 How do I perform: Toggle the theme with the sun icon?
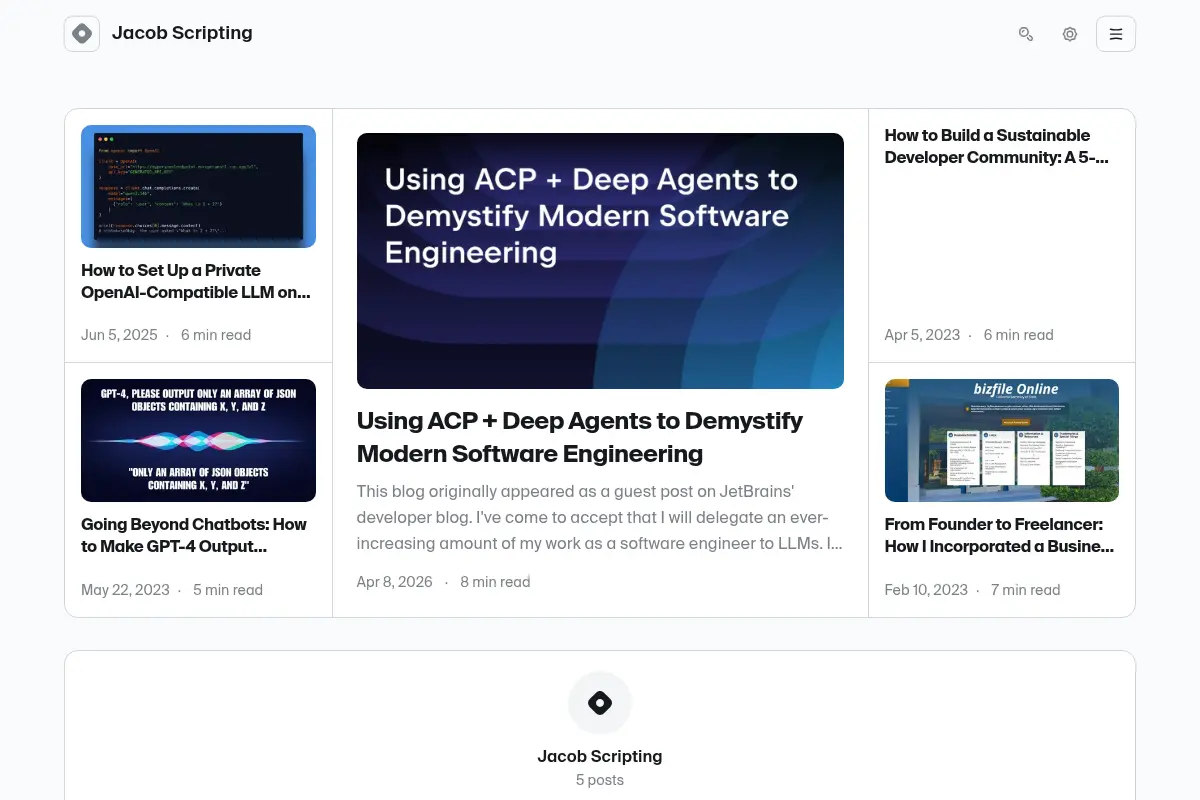click(1070, 34)
